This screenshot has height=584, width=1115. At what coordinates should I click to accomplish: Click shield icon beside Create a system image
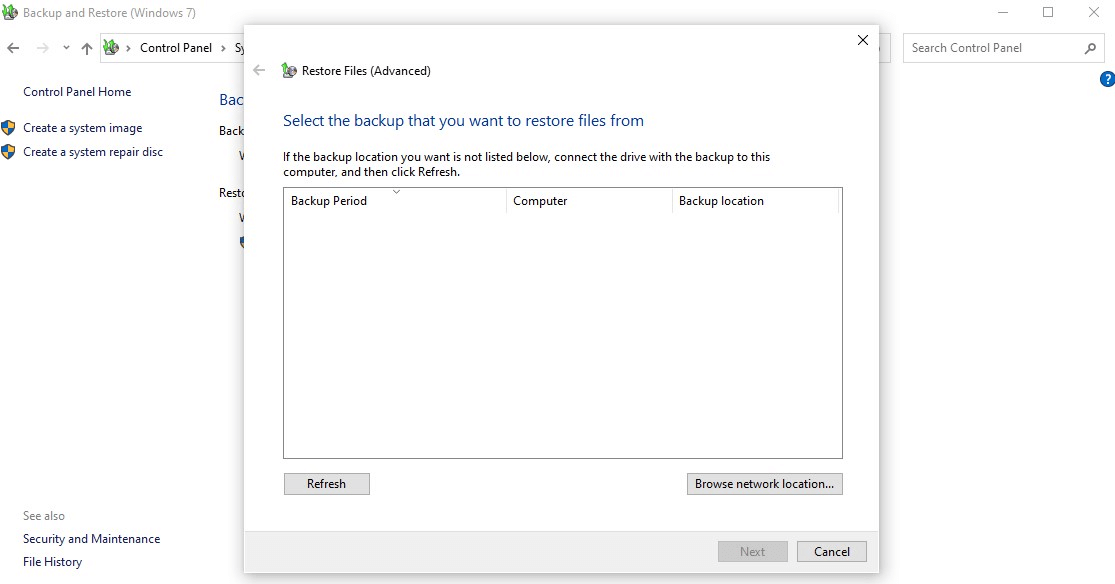[8, 128]
